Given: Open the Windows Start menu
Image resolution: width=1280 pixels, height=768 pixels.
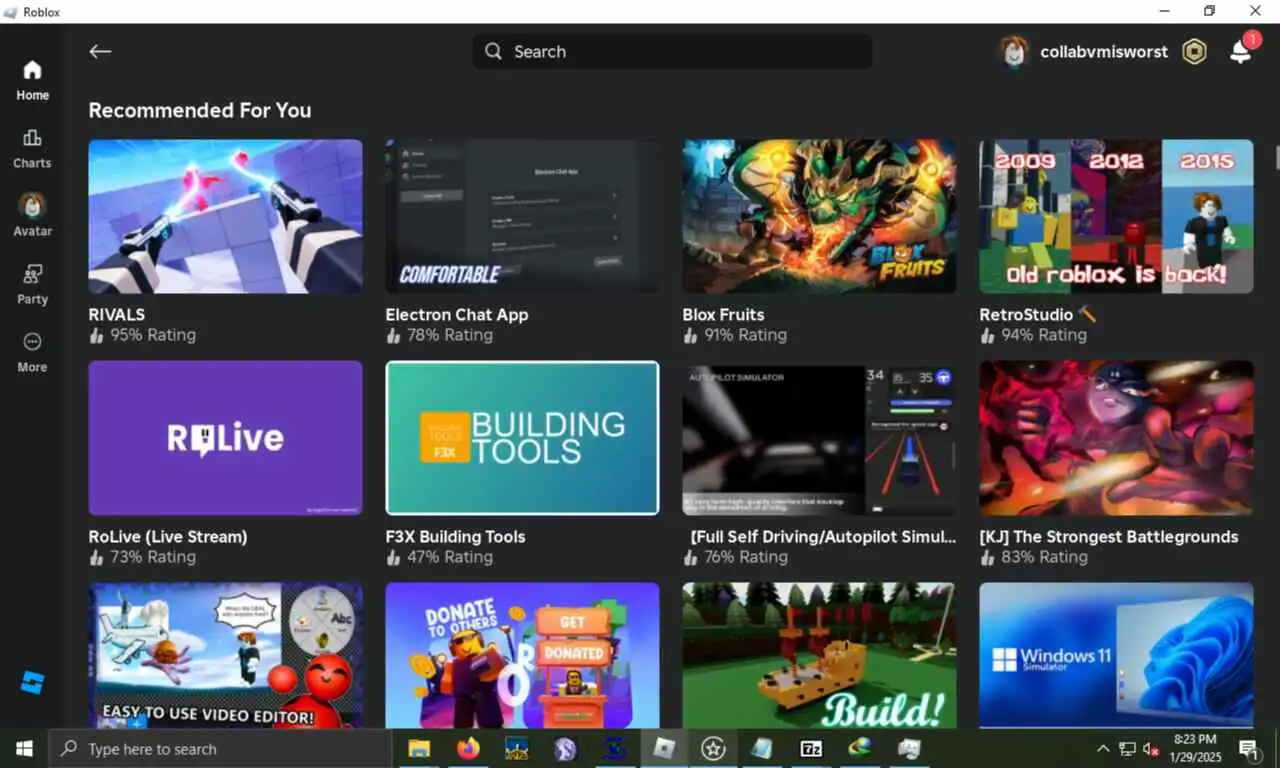Looking at the screenshot, I should pyautogui.click(x=24, y=749).
